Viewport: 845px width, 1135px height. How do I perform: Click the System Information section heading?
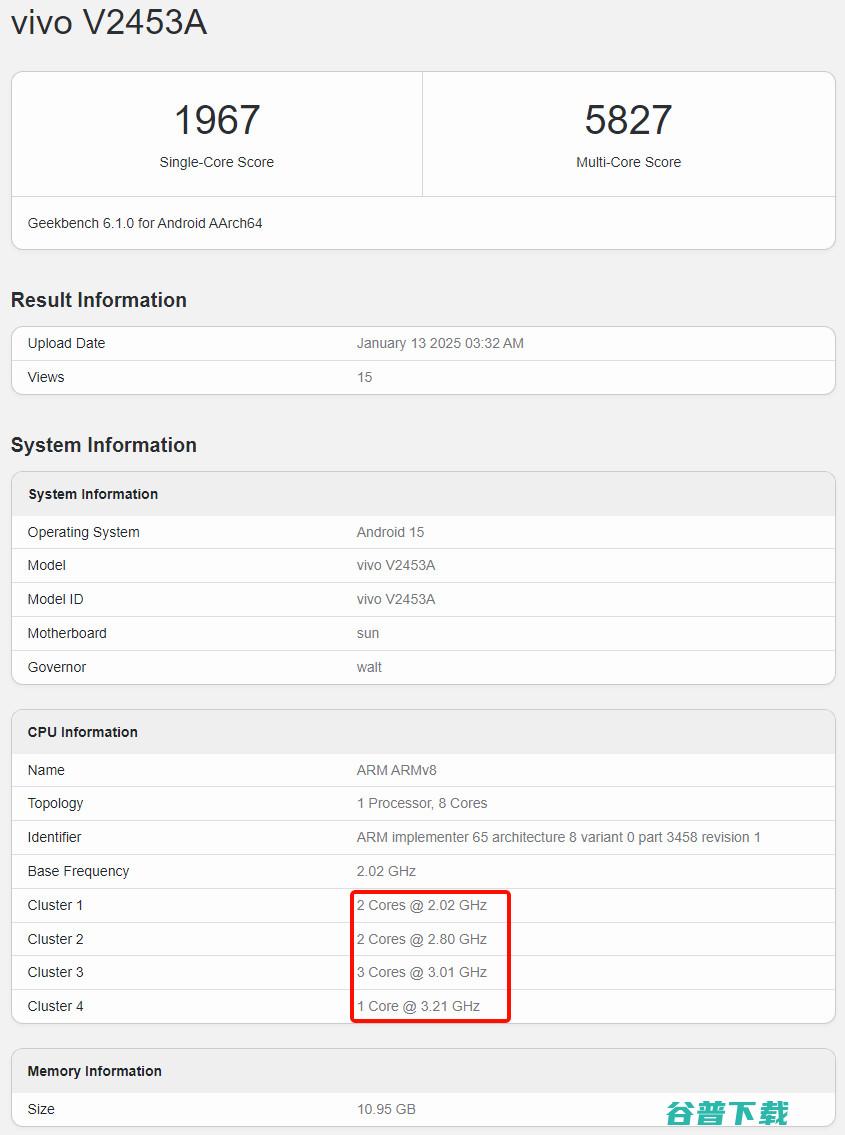pos(104,444)
